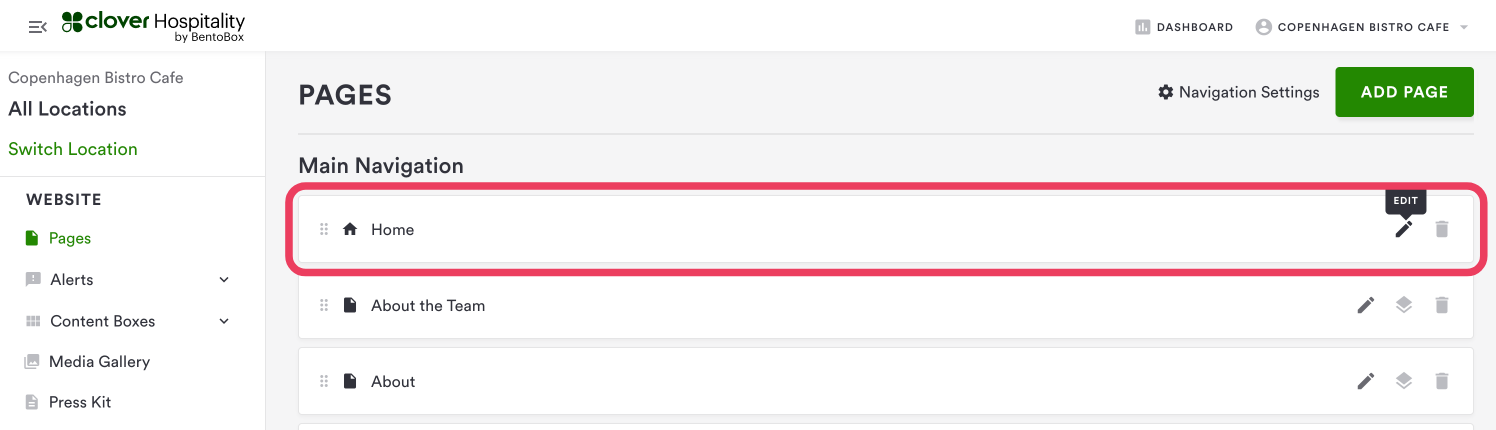Viewport: 1496px width, 430px height.
Task: Go to Media Gallery
Action: point(99,361)
